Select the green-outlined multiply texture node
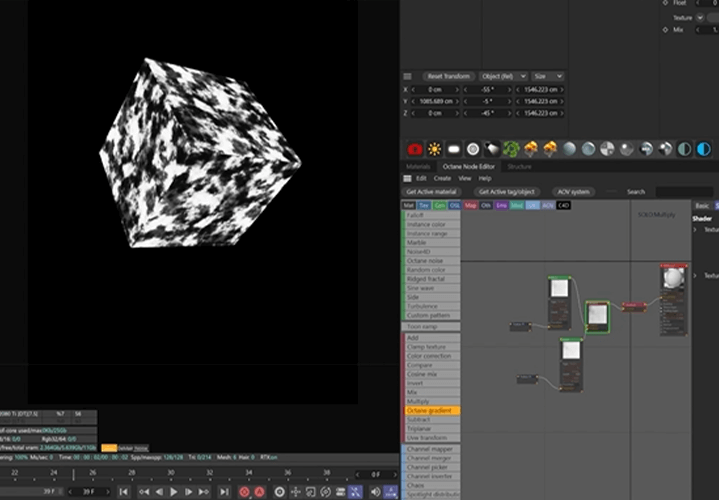Image resolution: width=719 pixels, height=500 pixels. point(597,317)
